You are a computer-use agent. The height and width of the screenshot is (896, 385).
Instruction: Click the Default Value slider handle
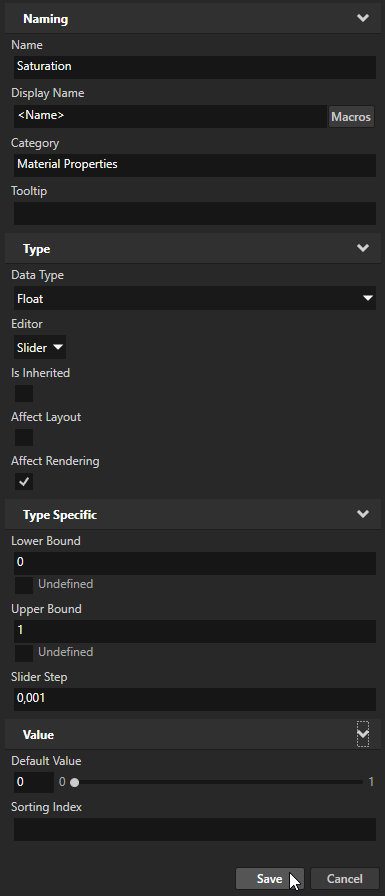coord(74,782)
